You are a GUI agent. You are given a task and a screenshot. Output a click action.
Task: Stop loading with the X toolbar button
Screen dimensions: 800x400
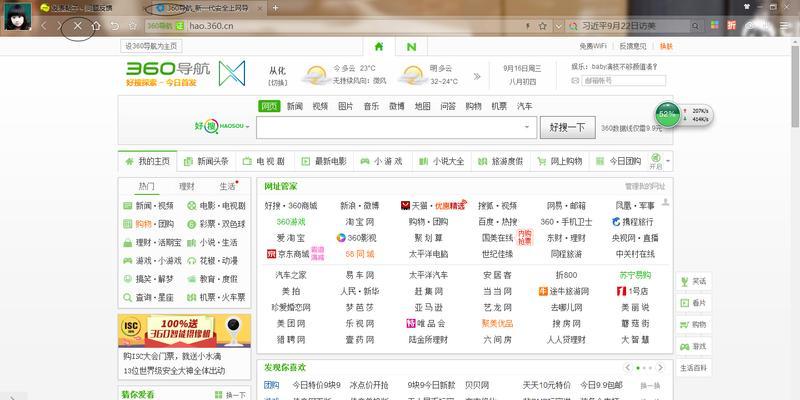[x=78, y=26]
